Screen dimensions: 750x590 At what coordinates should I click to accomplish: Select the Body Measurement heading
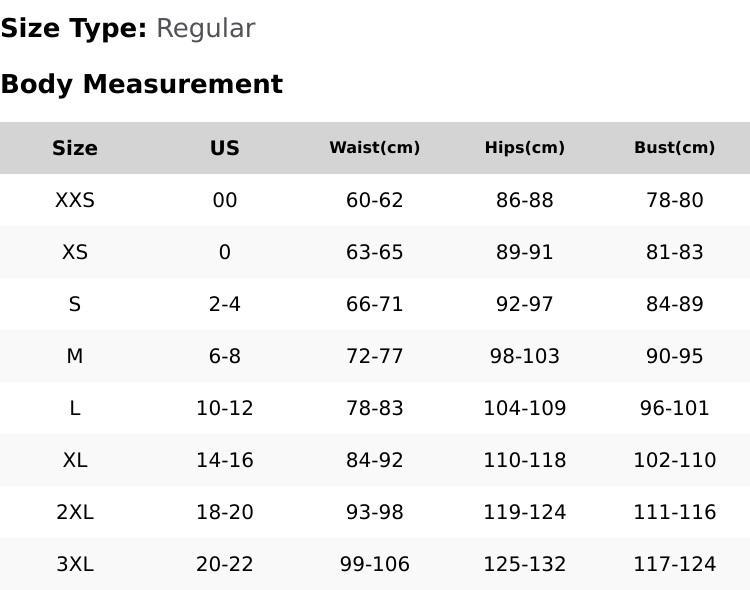[142, 84]
